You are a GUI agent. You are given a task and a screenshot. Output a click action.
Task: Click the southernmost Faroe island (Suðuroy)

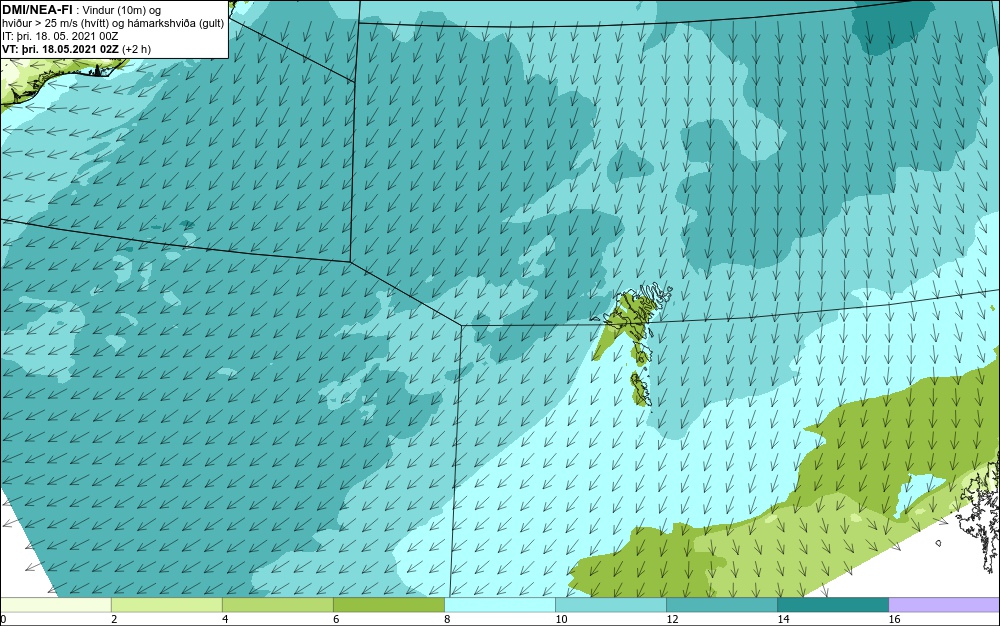(x=640, y=389)
